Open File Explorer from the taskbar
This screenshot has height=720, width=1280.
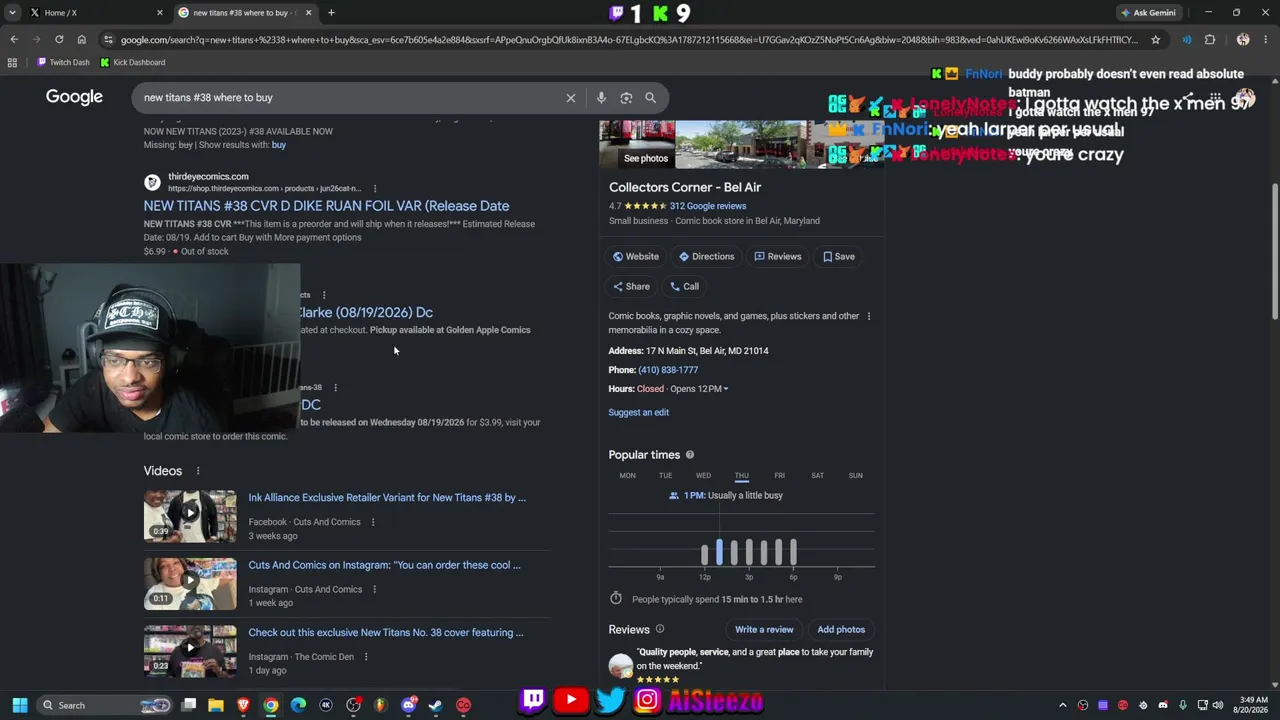216,705
